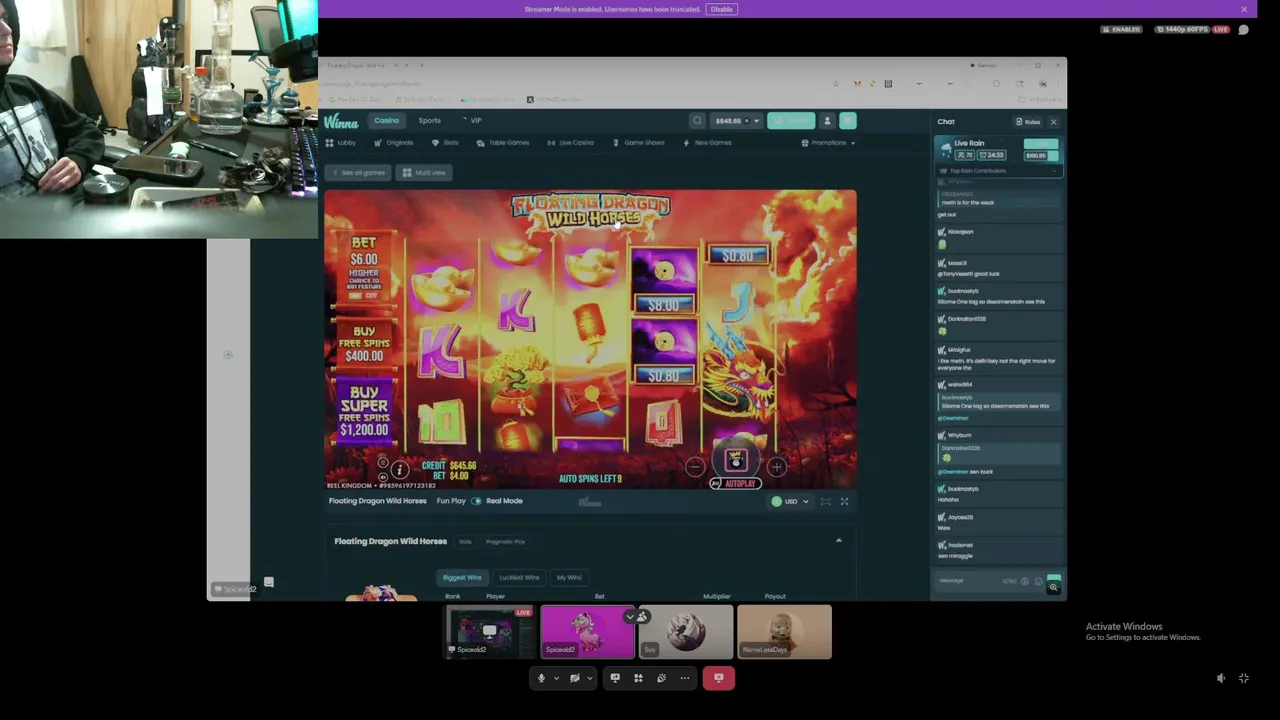Increase the slot bet with plus
Viewport: 1280px width, 720px height.
pos(777,466)
